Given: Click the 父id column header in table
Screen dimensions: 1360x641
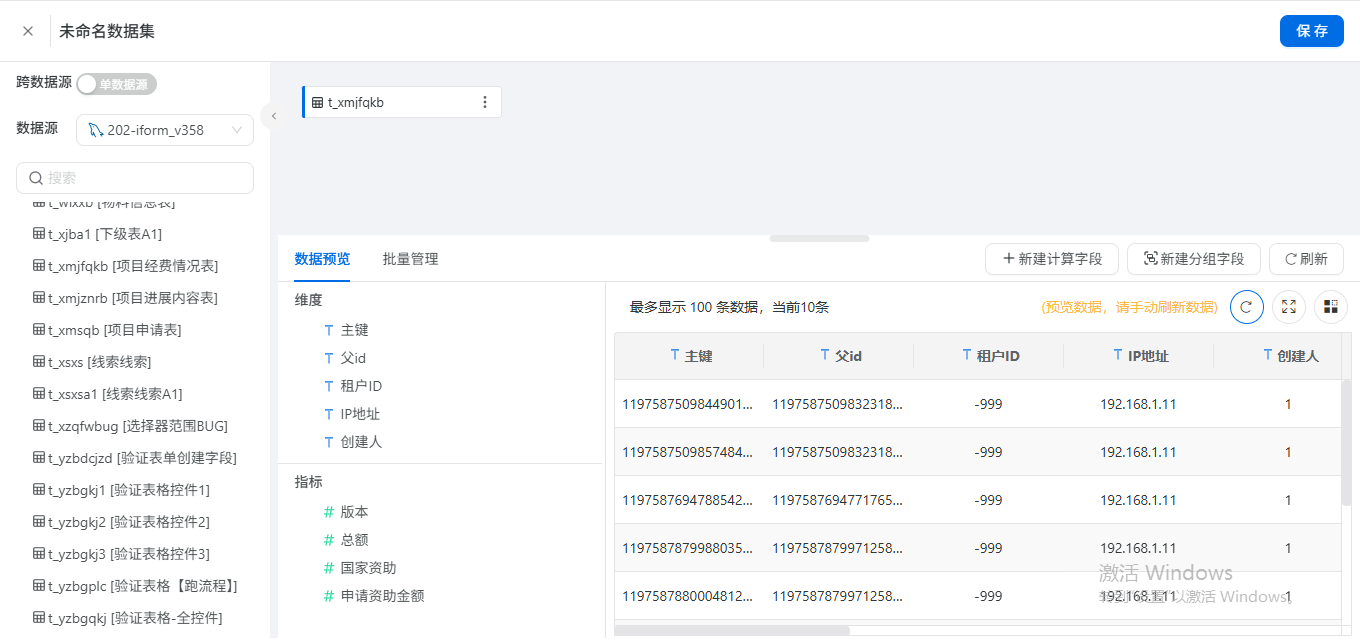Looking at the screenshot, I should [x=839, y=356].
